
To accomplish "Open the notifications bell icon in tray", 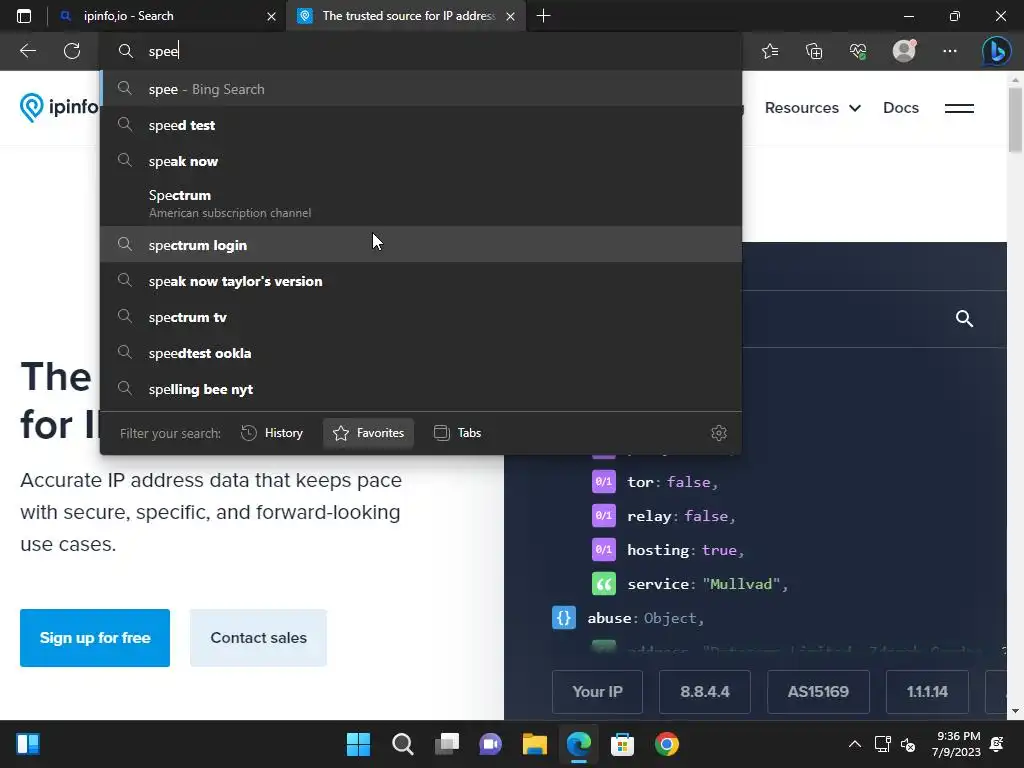I will coord(997,744).
